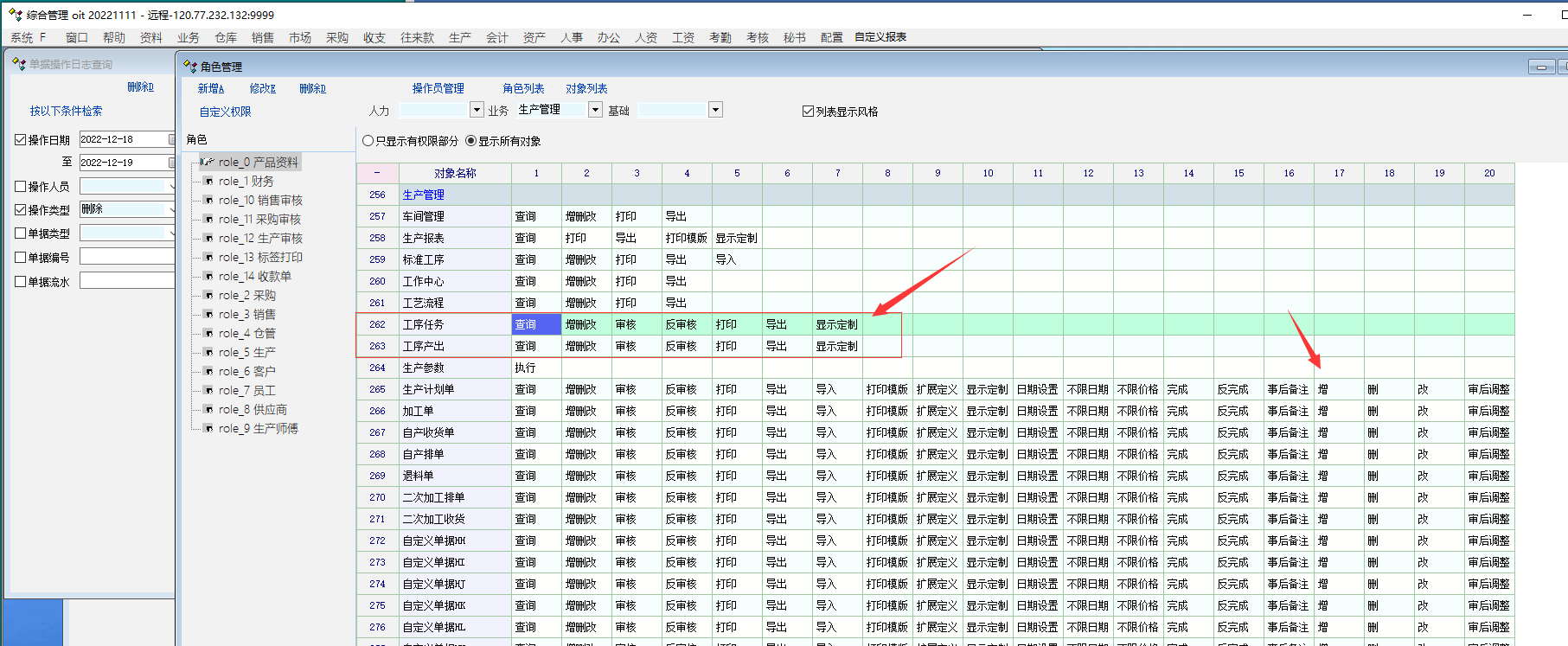Uncheck the 列表显示风格 checkbox
Screen dimensions: 1568x646
click(x=808, y=112)
